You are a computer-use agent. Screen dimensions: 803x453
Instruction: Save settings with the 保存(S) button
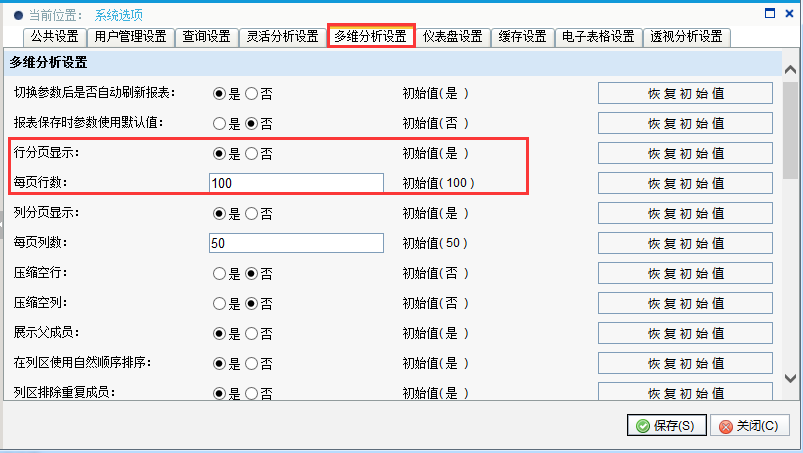[x=667, y=425]
